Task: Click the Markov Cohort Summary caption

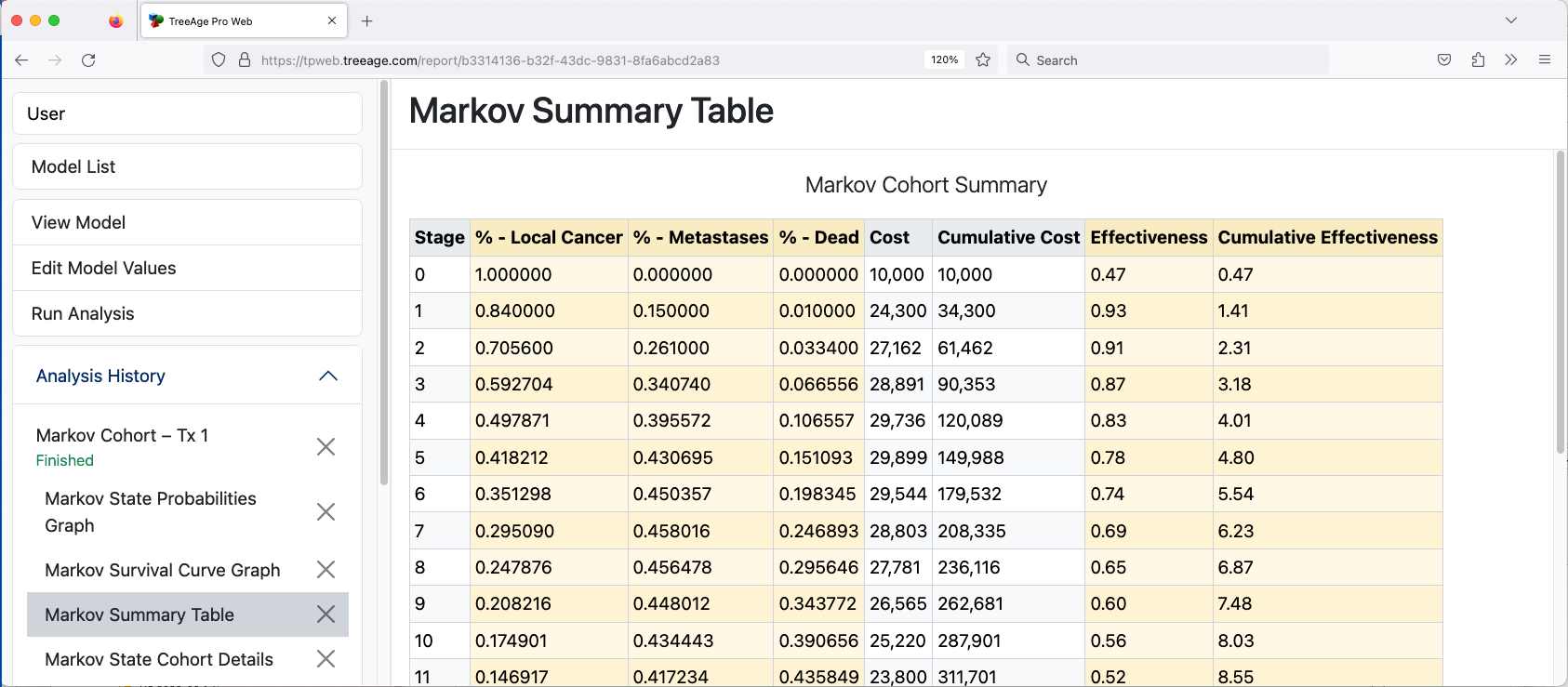Action: coord(926,185)
